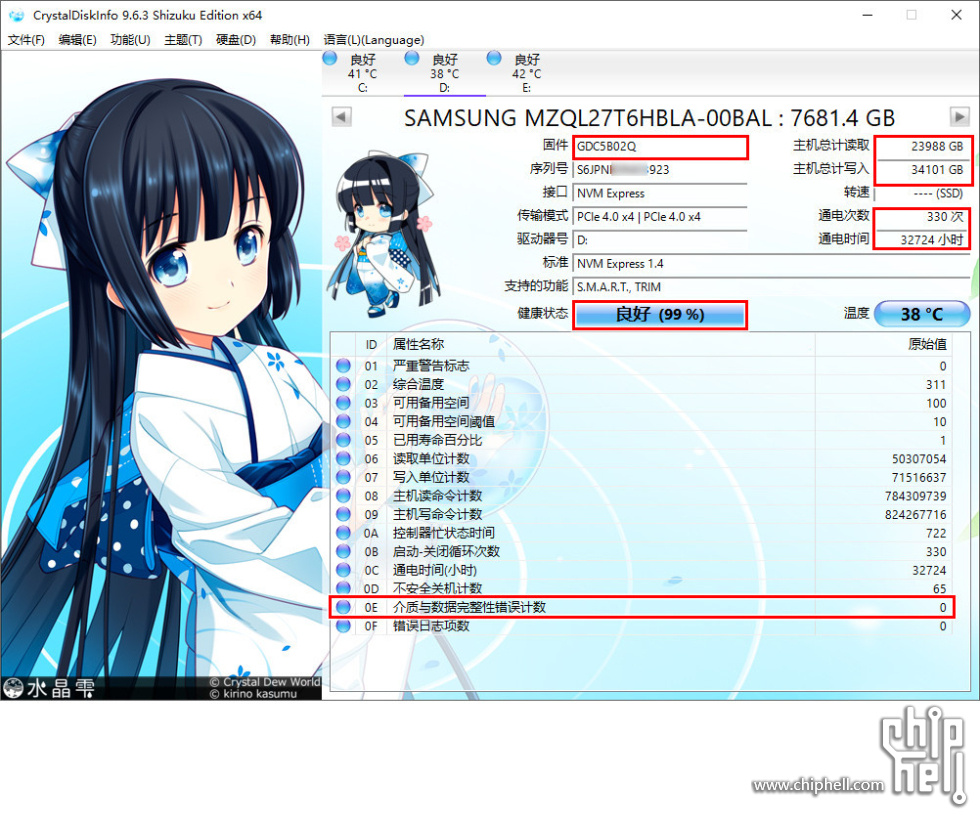Click the ID column header

click(371, 344)
